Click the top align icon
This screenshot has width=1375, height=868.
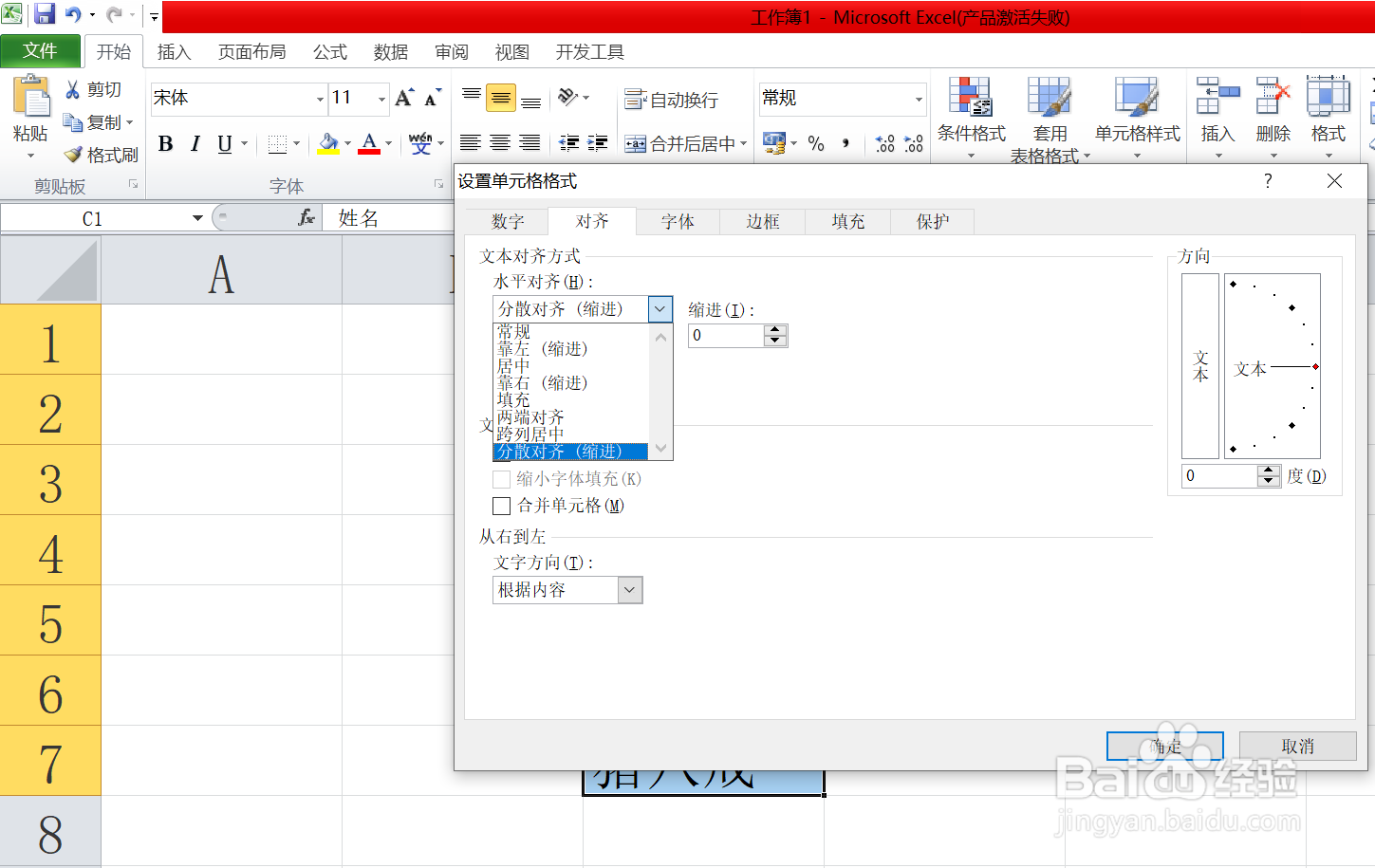(472, 97)
